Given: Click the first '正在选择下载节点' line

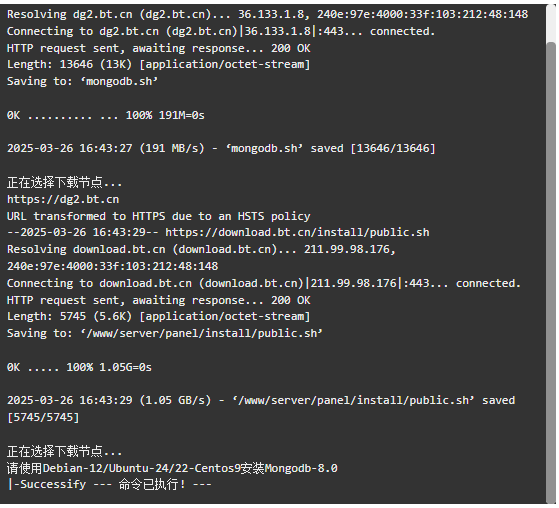Looking at the screenshot, I should click(65, 183).
